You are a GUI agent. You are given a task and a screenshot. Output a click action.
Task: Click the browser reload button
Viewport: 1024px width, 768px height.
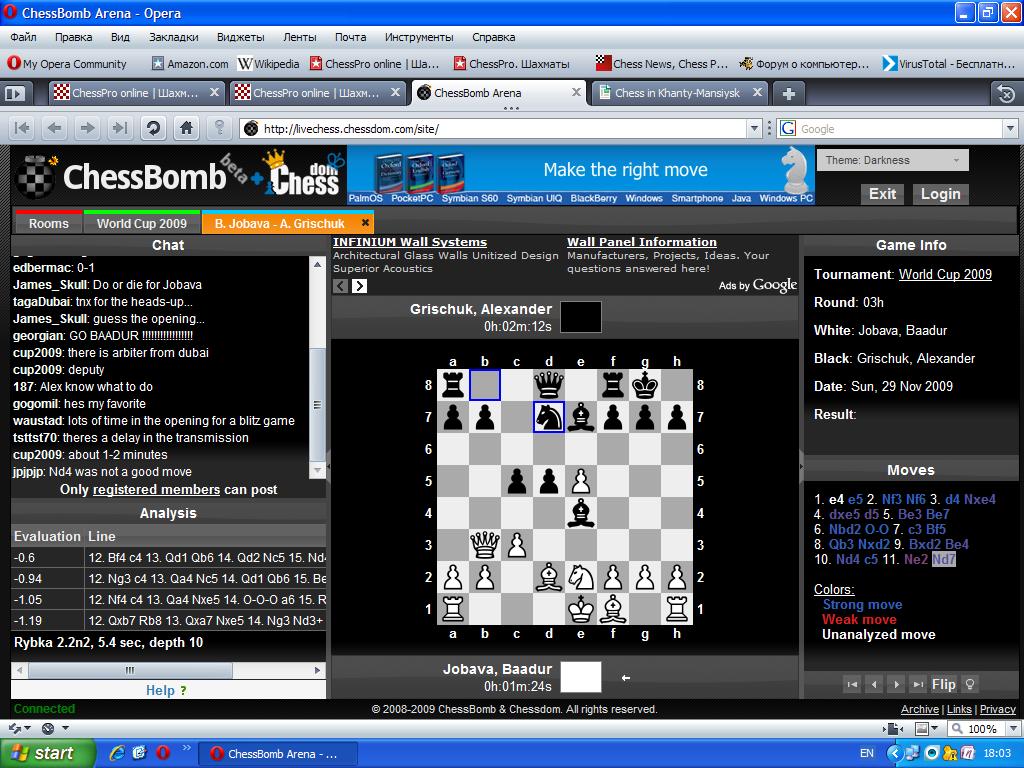point(153,128)
